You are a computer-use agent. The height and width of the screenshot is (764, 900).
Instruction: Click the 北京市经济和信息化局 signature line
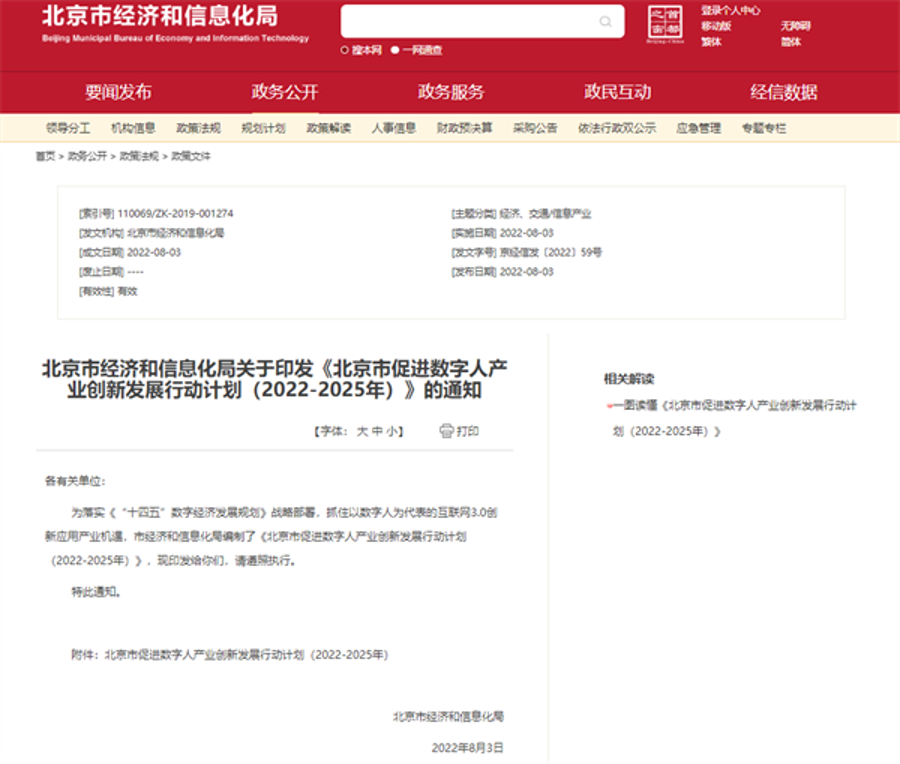(x=448, y=716)
